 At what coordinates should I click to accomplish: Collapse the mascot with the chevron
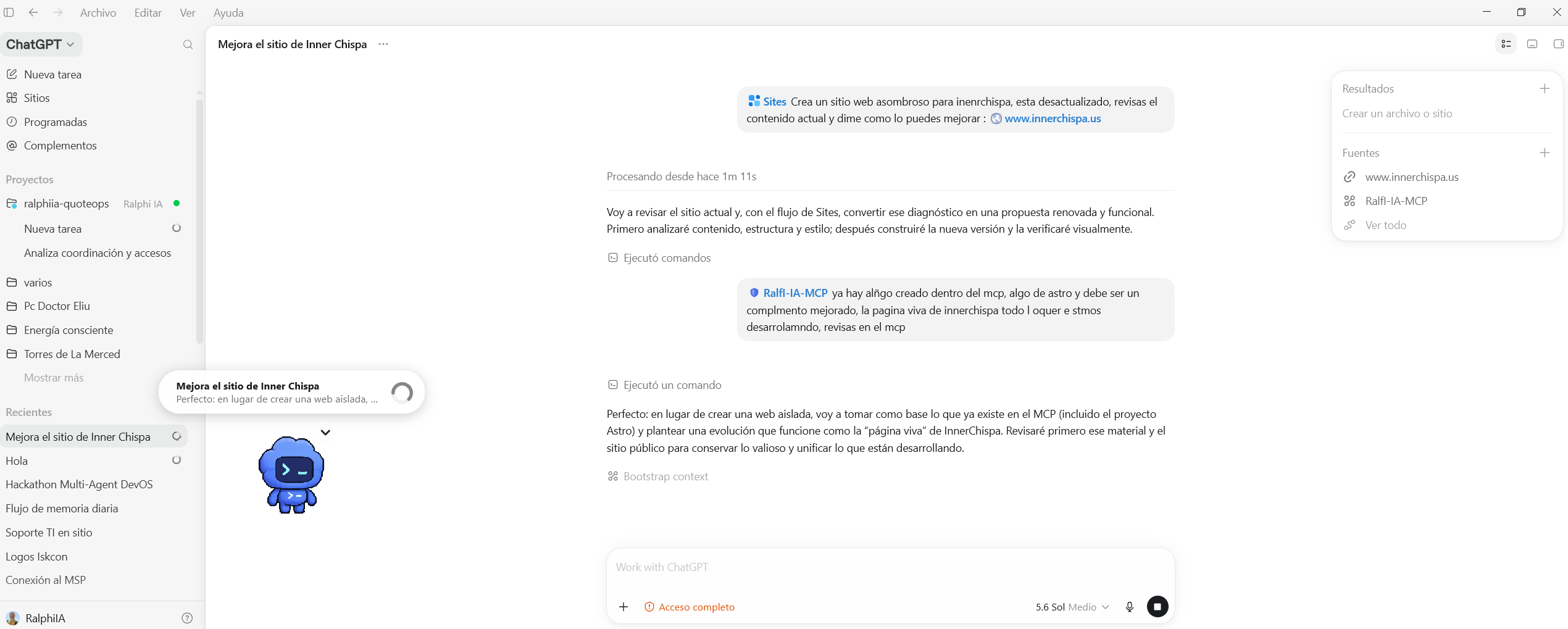325,433
